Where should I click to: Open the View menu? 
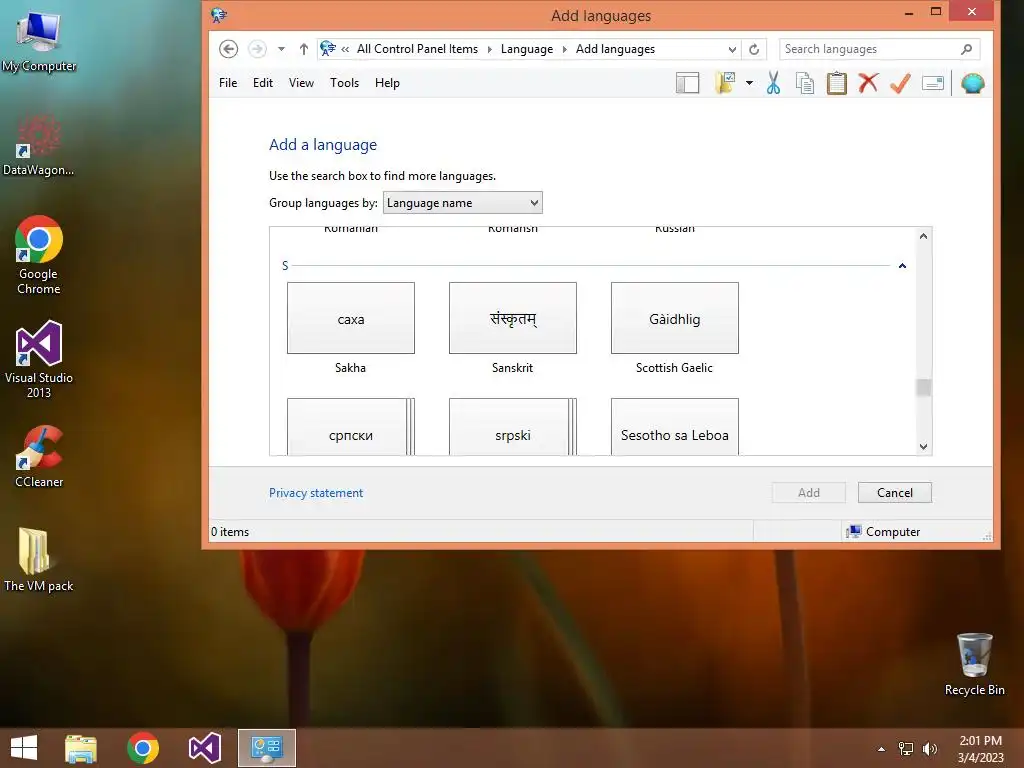click(301, 83)
